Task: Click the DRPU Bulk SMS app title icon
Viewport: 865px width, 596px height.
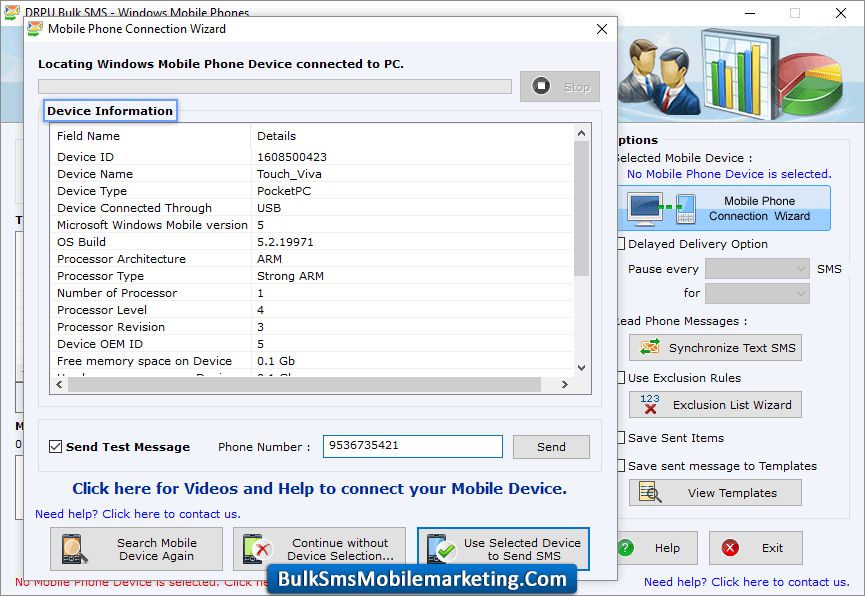Action: pyautogui.click(x=12, y=12)
